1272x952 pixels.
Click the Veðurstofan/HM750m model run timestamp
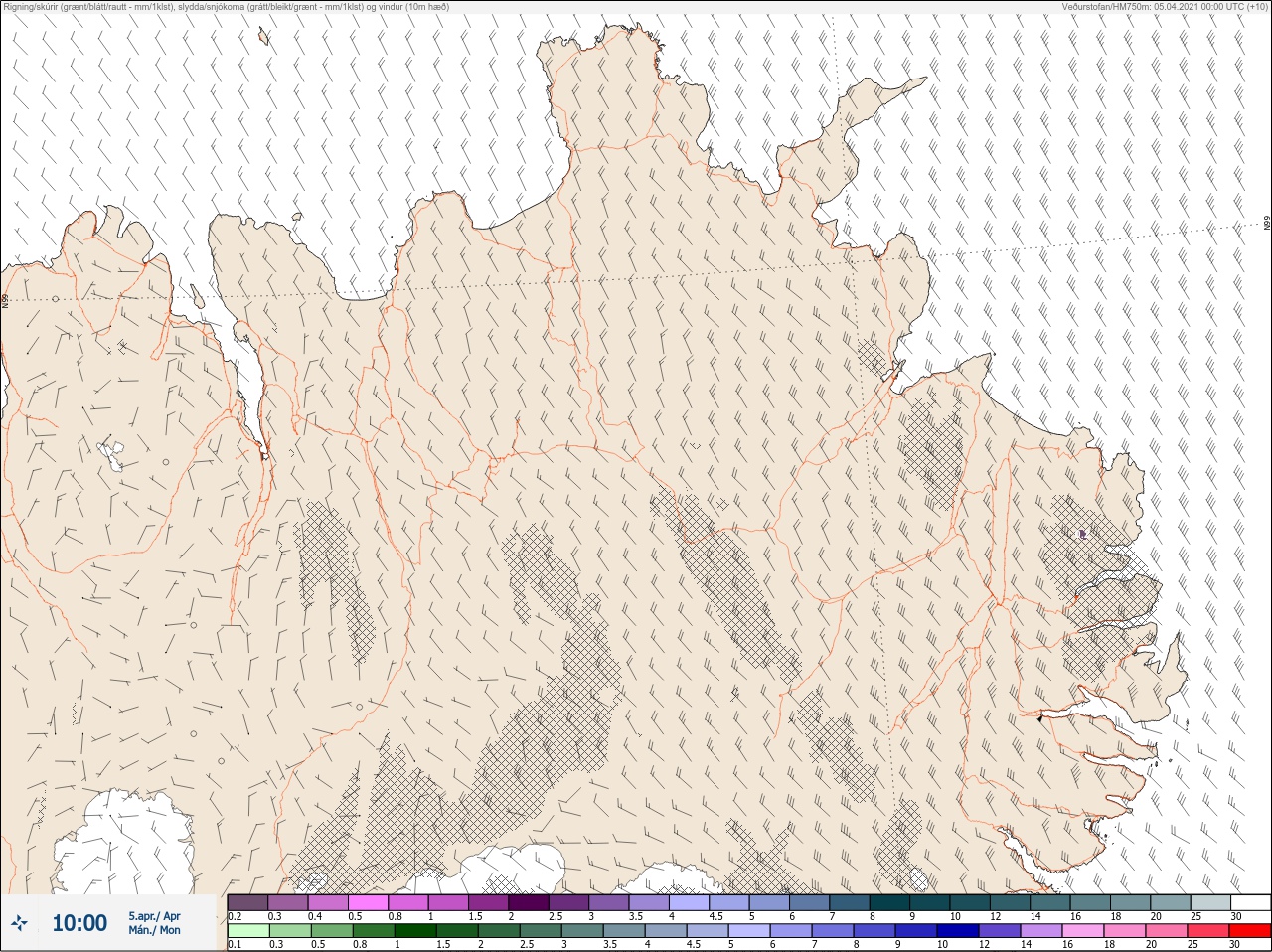click(1165, 7)
